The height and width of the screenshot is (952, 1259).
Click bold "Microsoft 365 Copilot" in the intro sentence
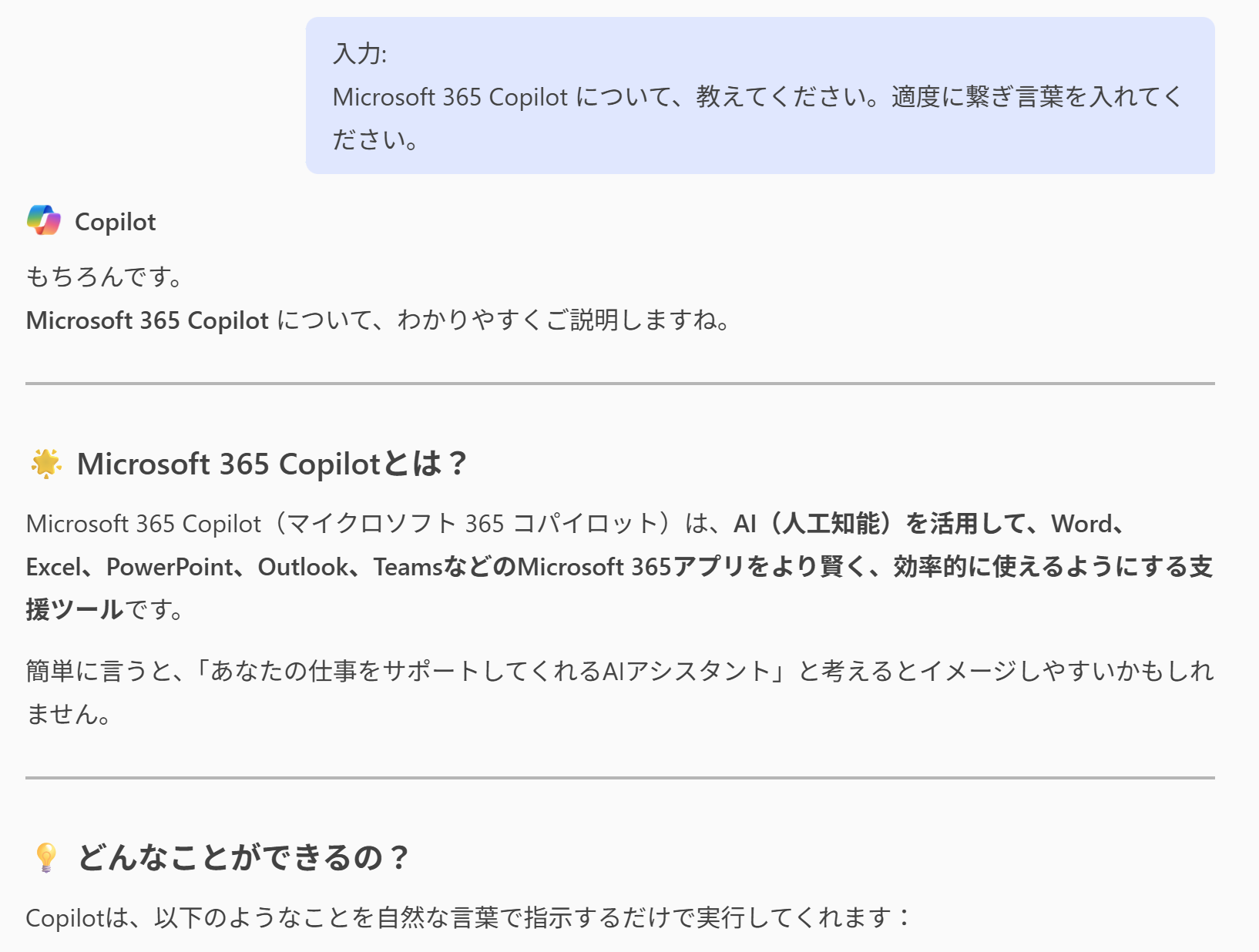[x=147, y=320]
